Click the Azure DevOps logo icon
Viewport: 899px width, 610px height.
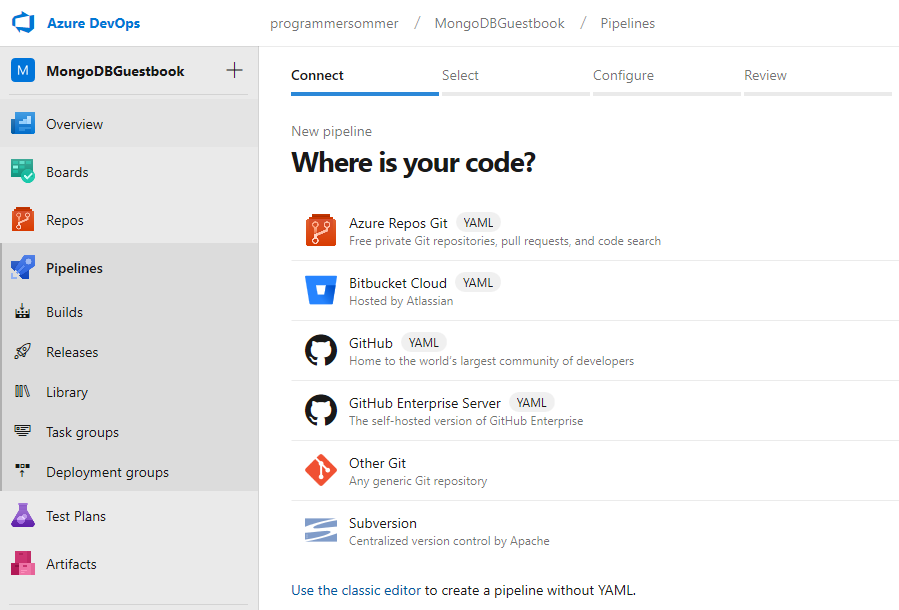pos(22,22)
